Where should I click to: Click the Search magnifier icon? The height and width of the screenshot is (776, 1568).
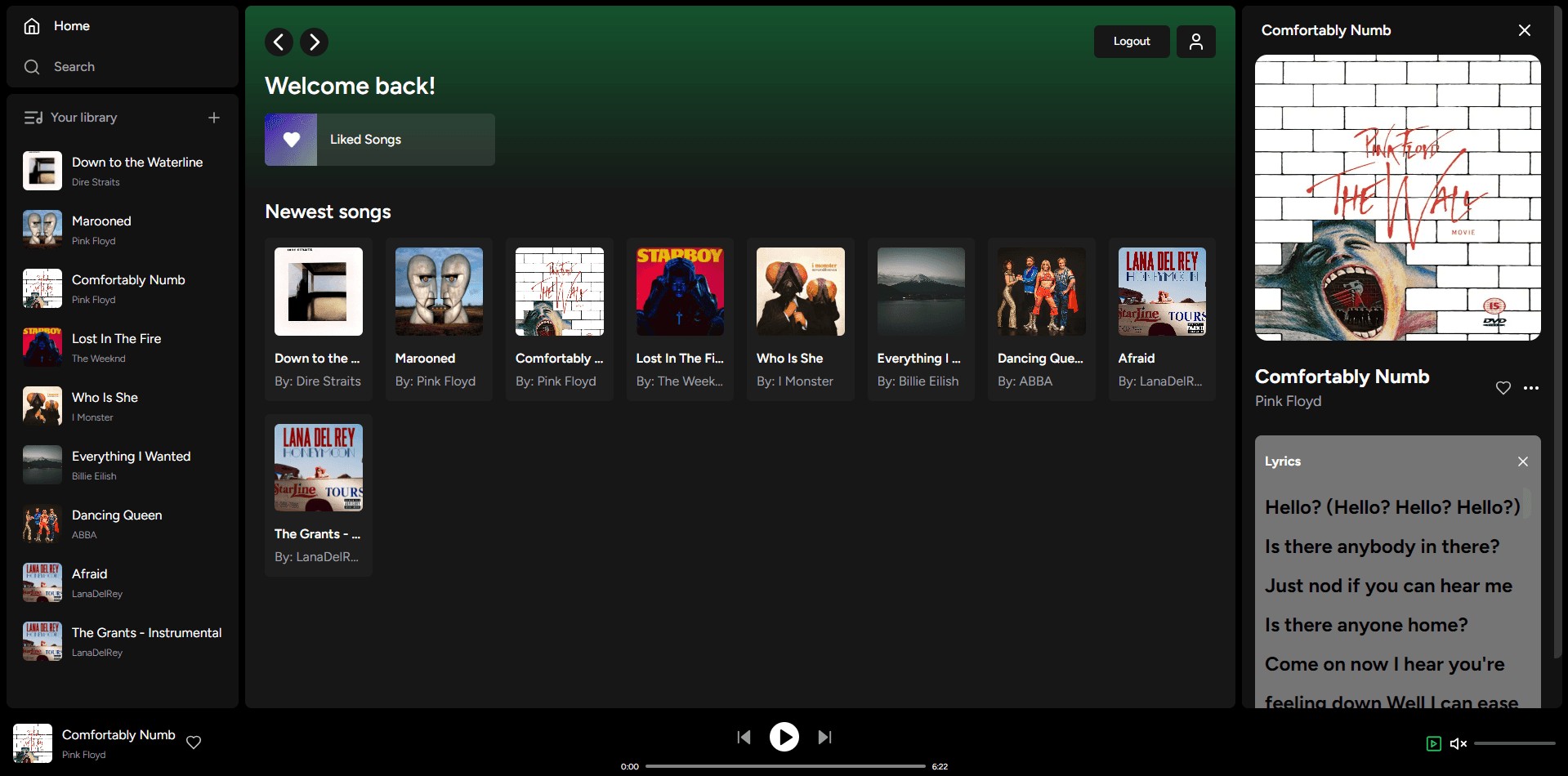32,67
